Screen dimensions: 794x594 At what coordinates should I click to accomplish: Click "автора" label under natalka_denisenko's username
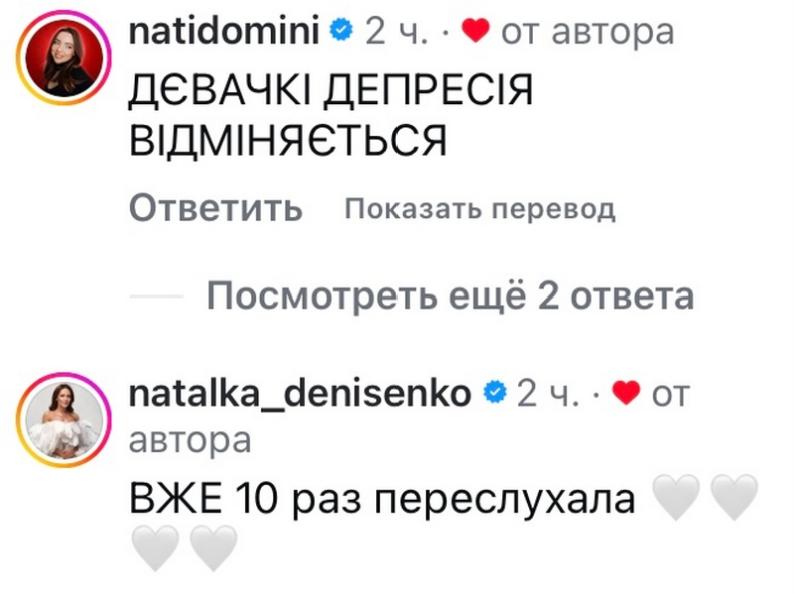click(190, 438)
